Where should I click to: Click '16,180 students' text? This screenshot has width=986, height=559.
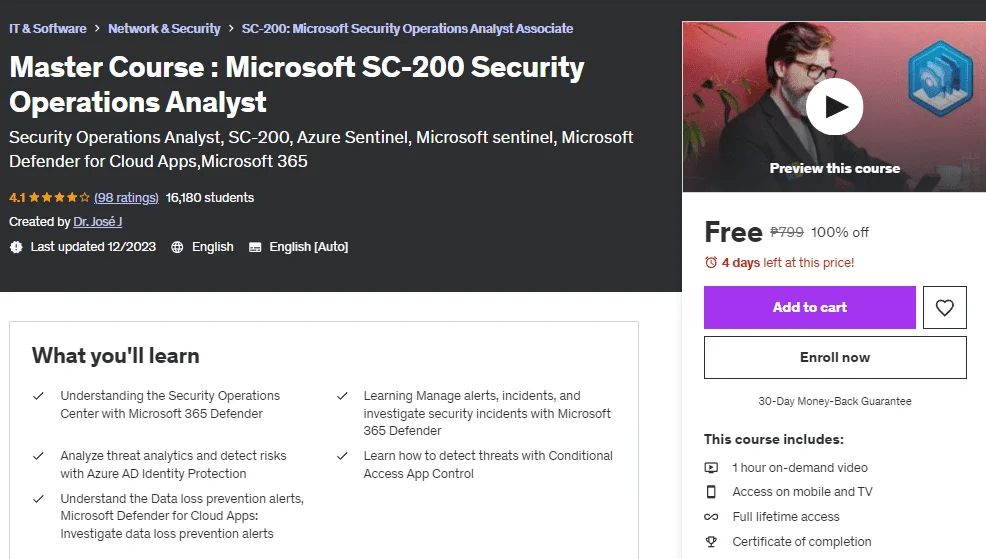click(210, 197)
